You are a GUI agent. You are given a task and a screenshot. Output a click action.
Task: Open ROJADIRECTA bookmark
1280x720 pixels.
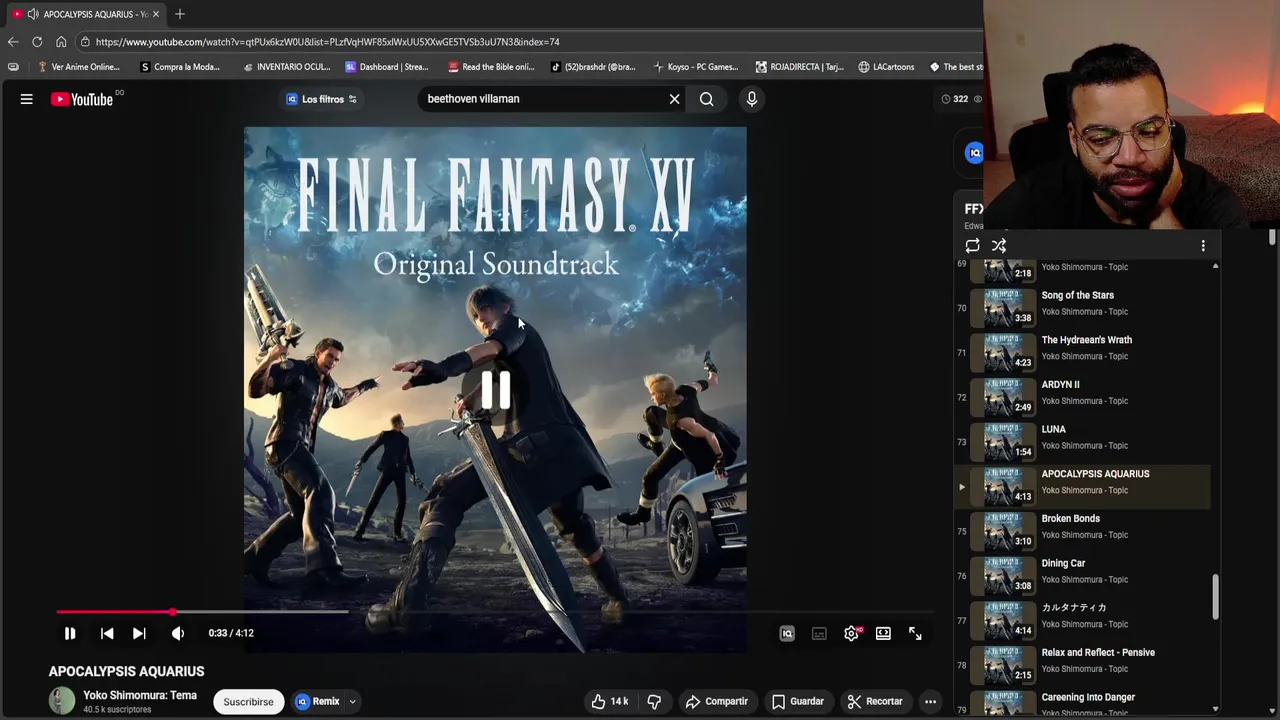(x=799, y=67)
